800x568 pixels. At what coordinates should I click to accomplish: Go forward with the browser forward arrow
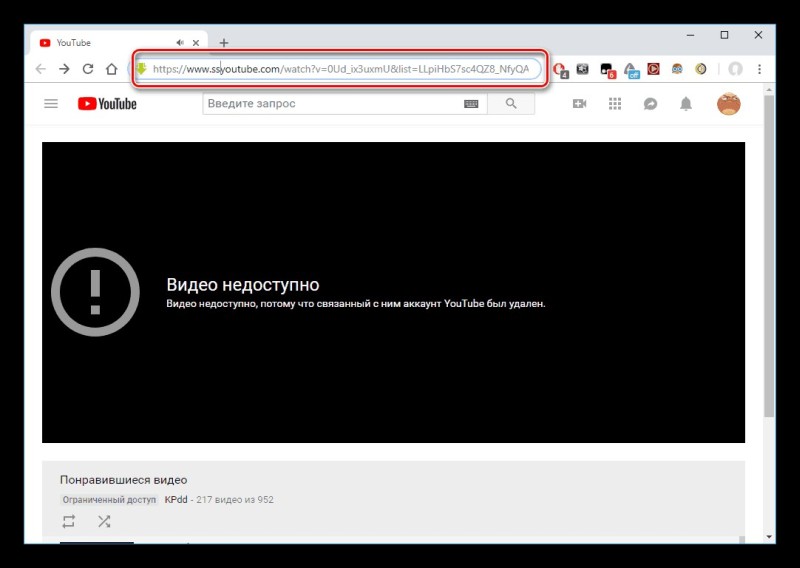tap(64, 69)
